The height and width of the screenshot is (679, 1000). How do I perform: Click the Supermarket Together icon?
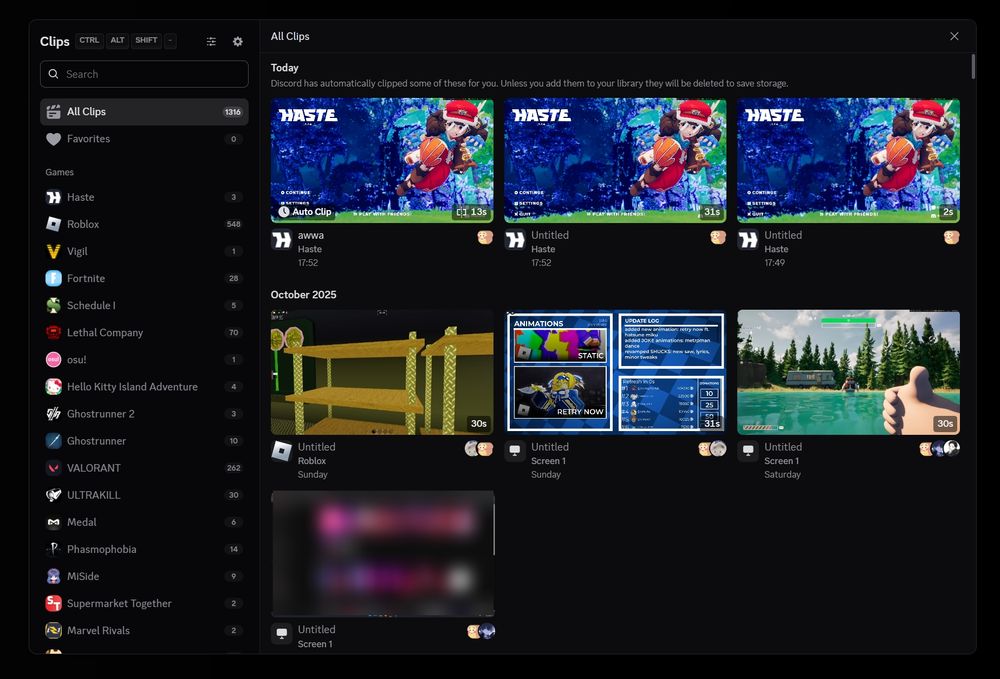(x=54, y=604)
